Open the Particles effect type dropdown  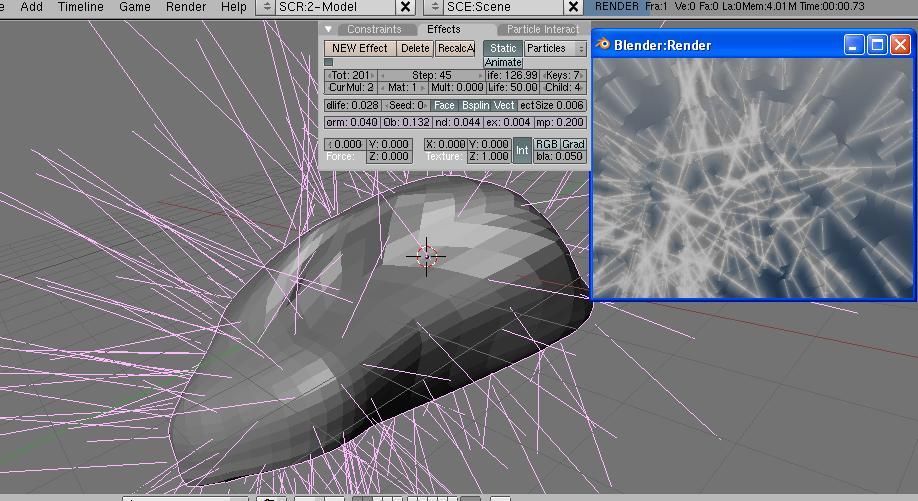(x=555, y=49)
